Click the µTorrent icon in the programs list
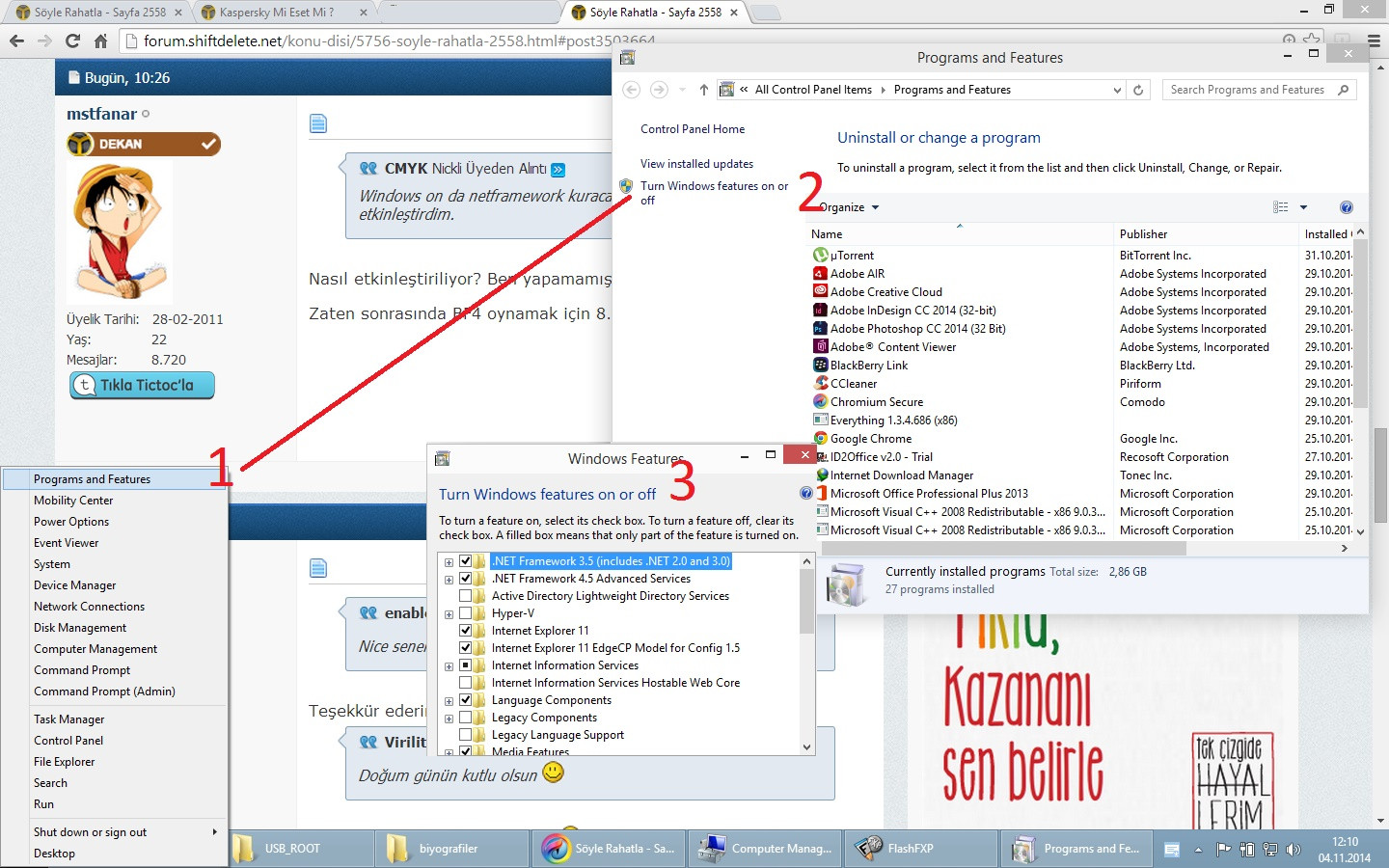The width and height of the screenshot is (1389, 868). (x=821, y=256)
